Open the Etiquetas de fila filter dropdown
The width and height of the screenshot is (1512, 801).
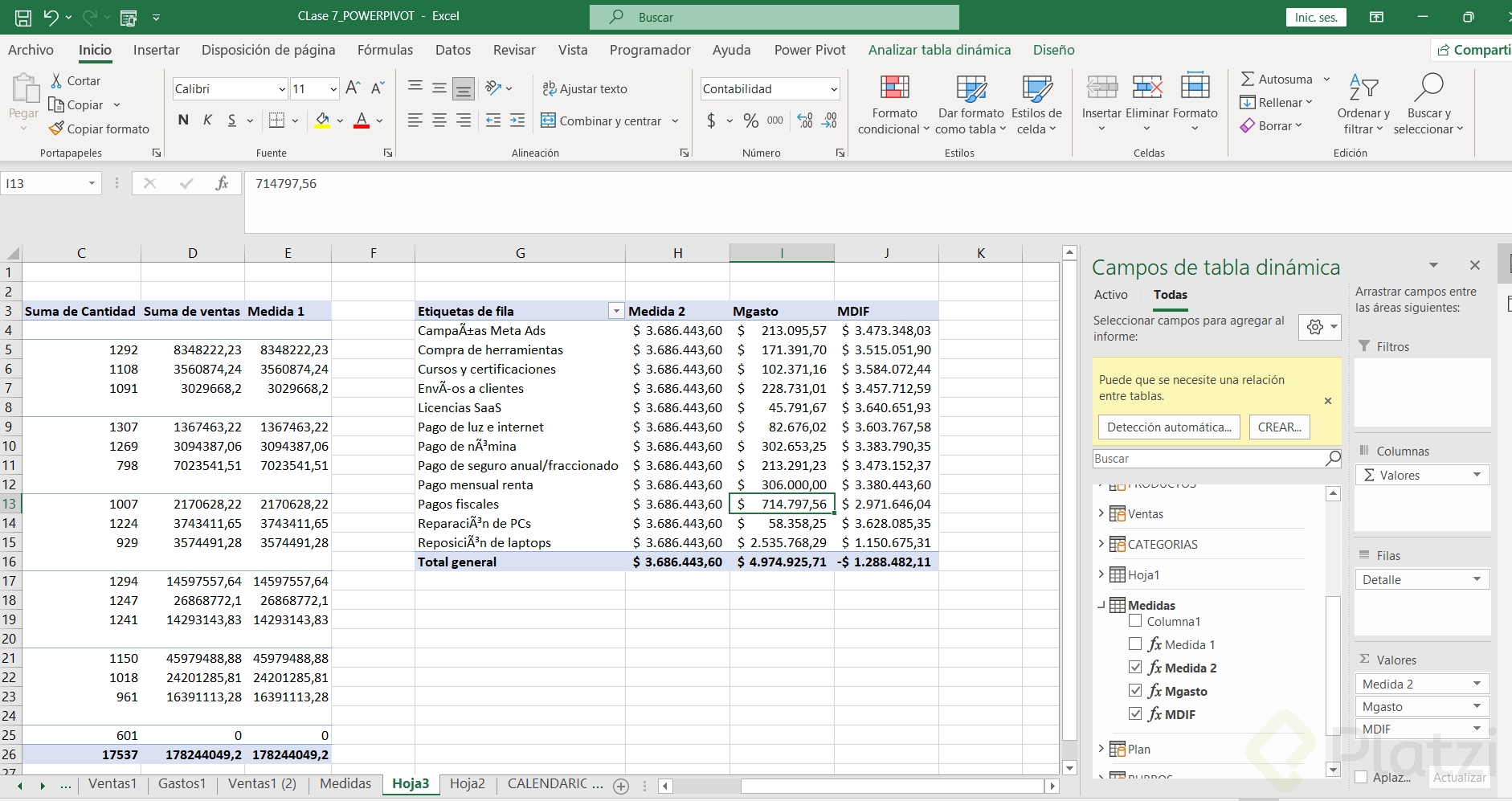point(615,311)
